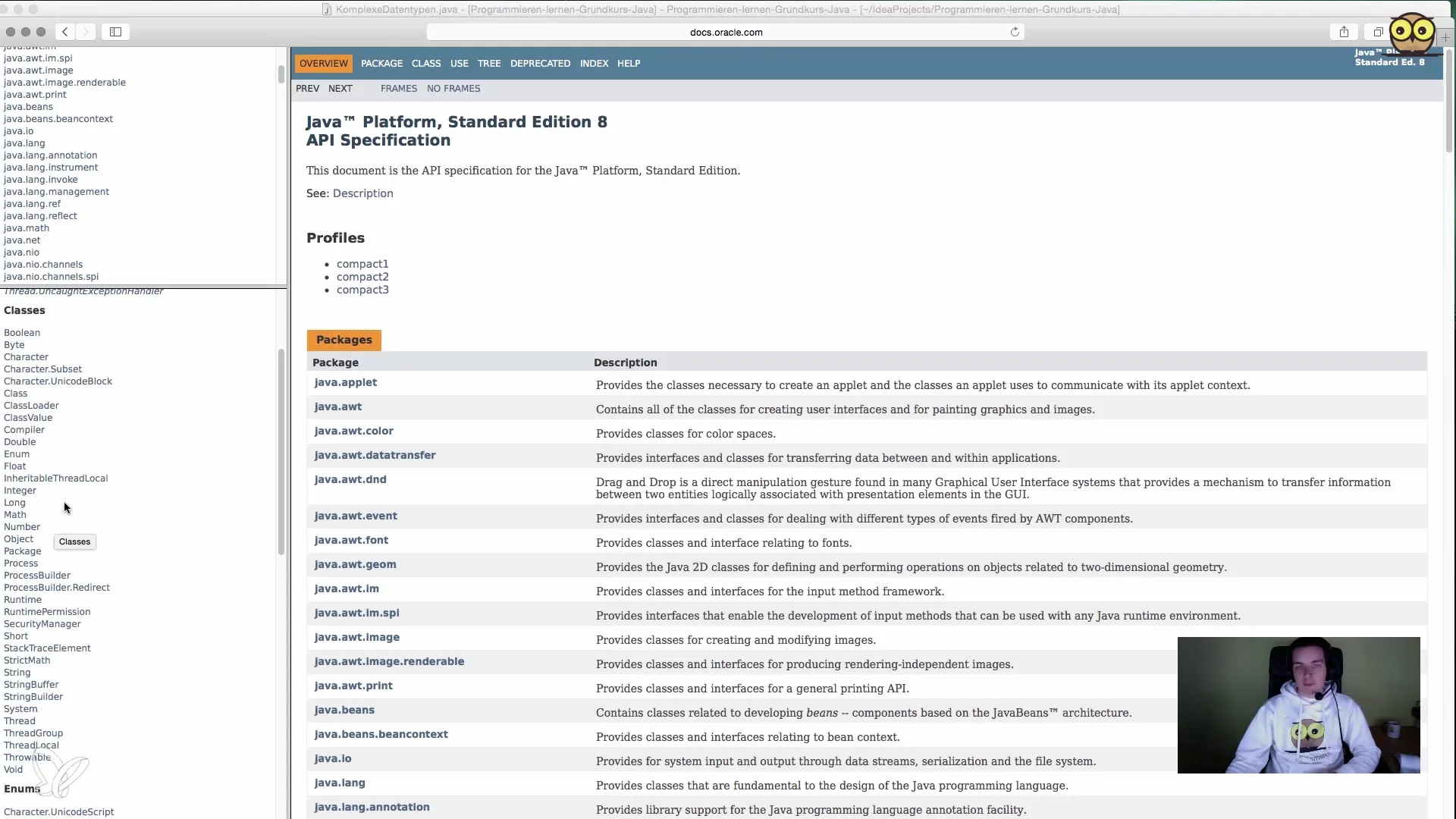The image size is (1456, 819).
Task: Open the PACKAGE navigation item
Action: [x=381, y=64]
